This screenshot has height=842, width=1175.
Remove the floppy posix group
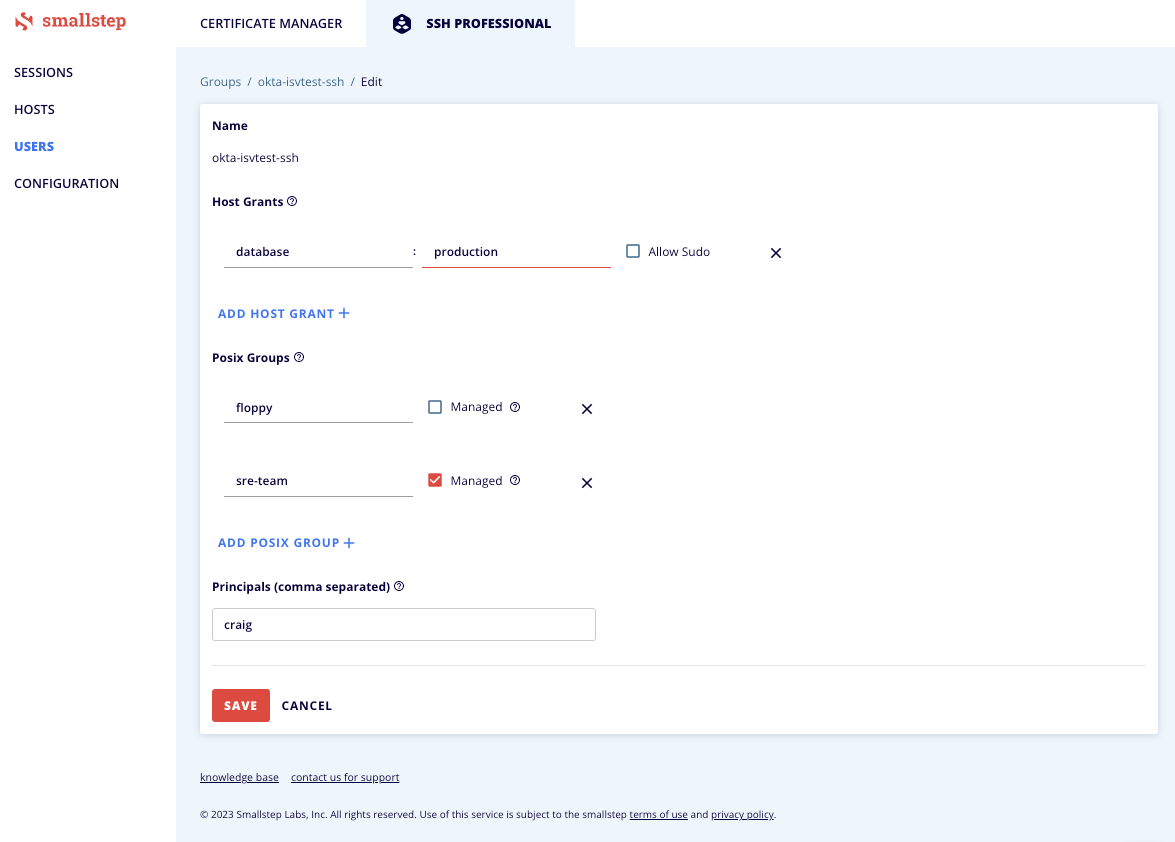pos(587,409)
